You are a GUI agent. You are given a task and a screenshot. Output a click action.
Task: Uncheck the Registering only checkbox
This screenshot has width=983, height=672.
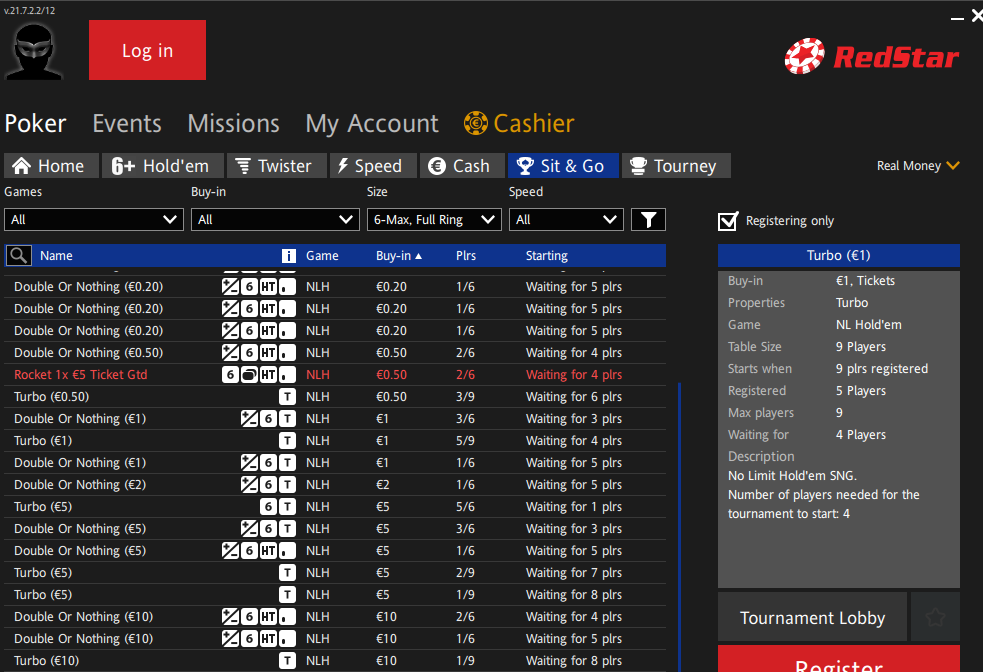[728, 221]
